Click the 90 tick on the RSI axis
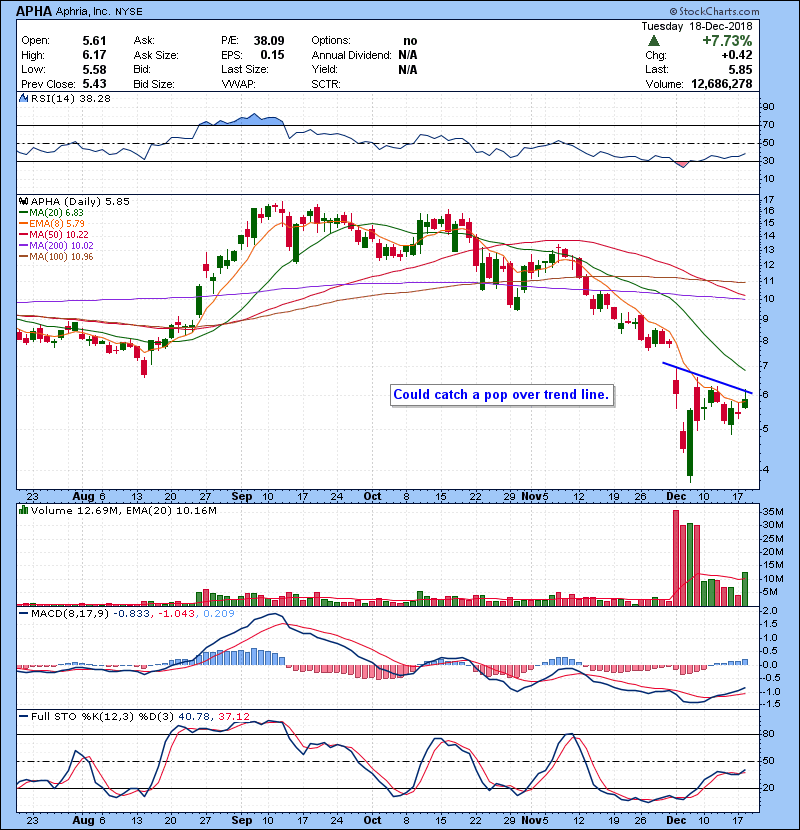The height and width of the screenshot is (830, 800). [768, 107]
